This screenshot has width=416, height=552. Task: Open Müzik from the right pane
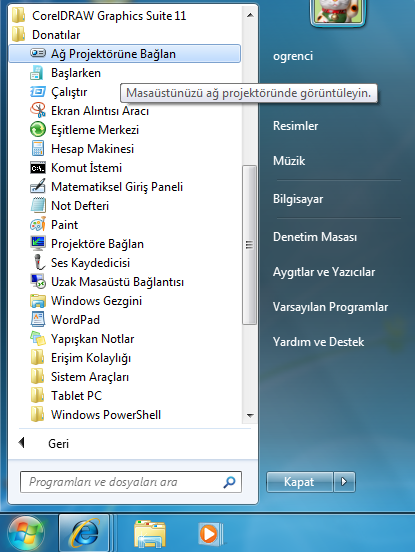(289, 161)
